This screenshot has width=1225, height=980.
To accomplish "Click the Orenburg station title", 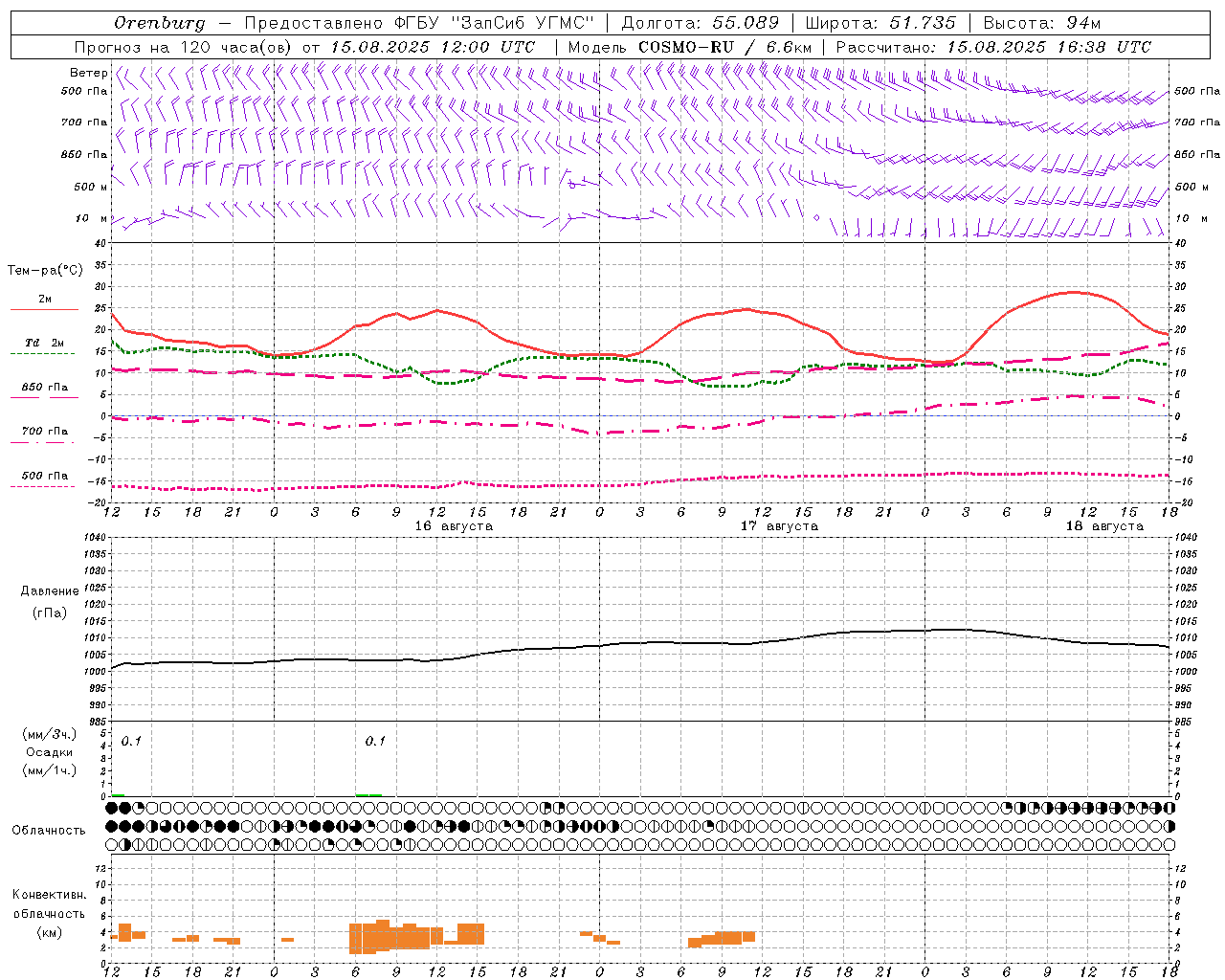I will pyautogui.click(x=159, y=23).
